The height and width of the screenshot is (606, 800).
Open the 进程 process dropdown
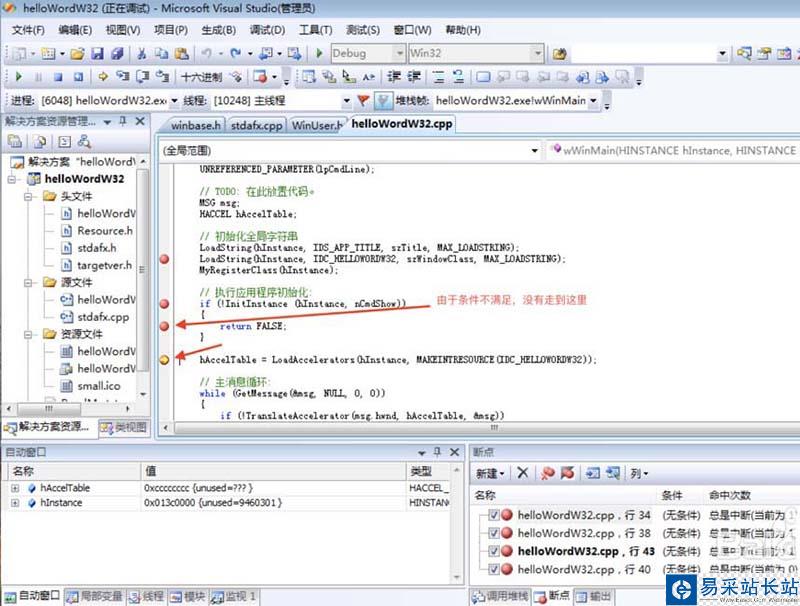click(x=174, y=100)
